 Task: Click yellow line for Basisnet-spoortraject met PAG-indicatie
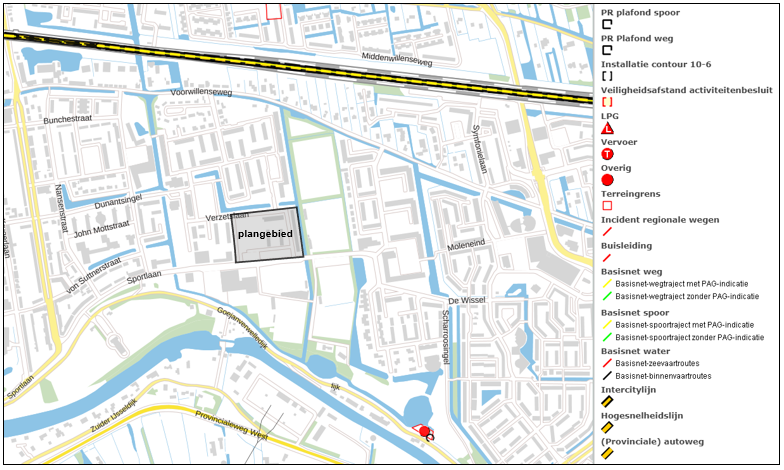pos(607,324)
